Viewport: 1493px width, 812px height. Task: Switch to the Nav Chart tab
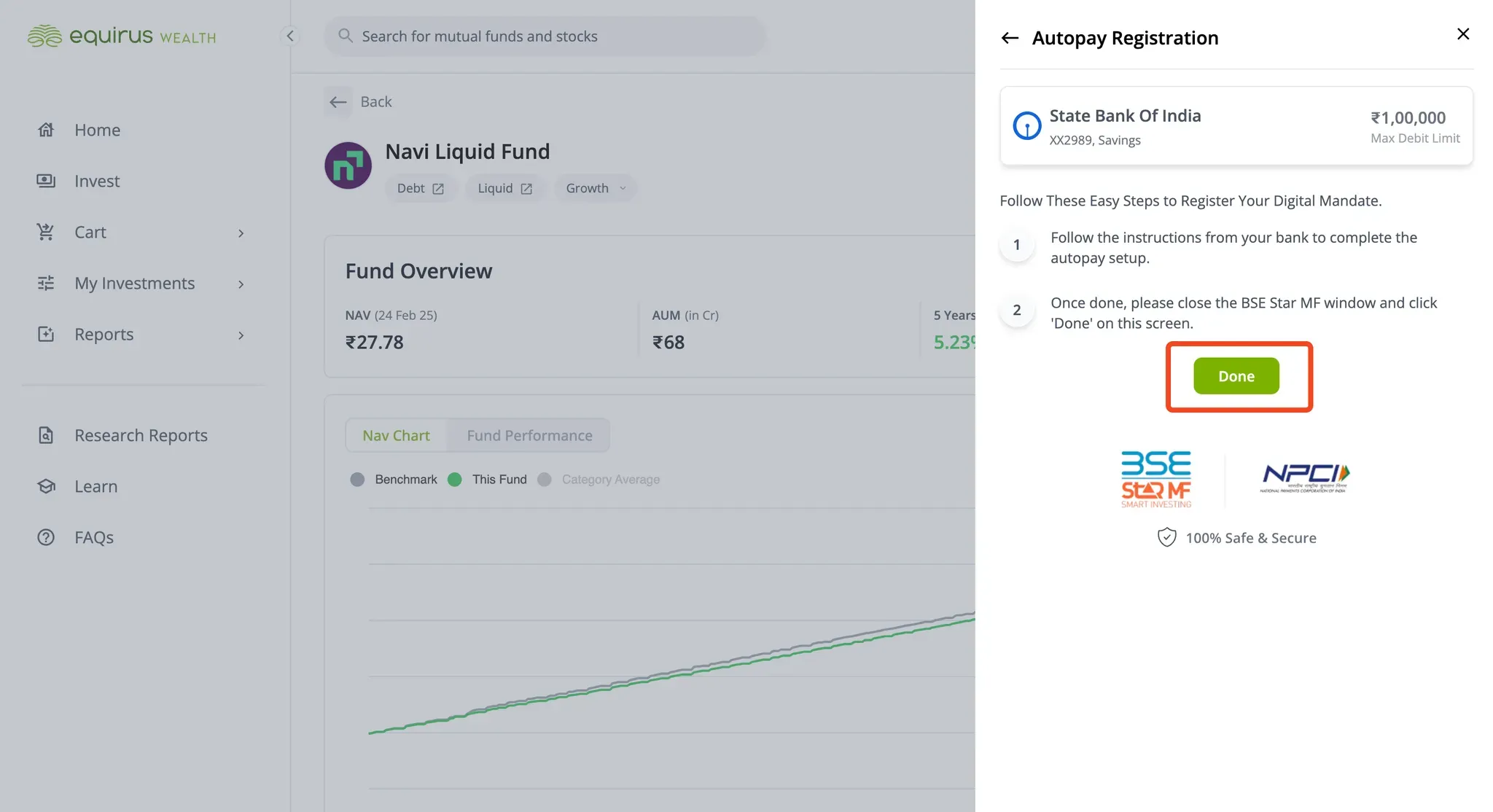pos(396,435)
